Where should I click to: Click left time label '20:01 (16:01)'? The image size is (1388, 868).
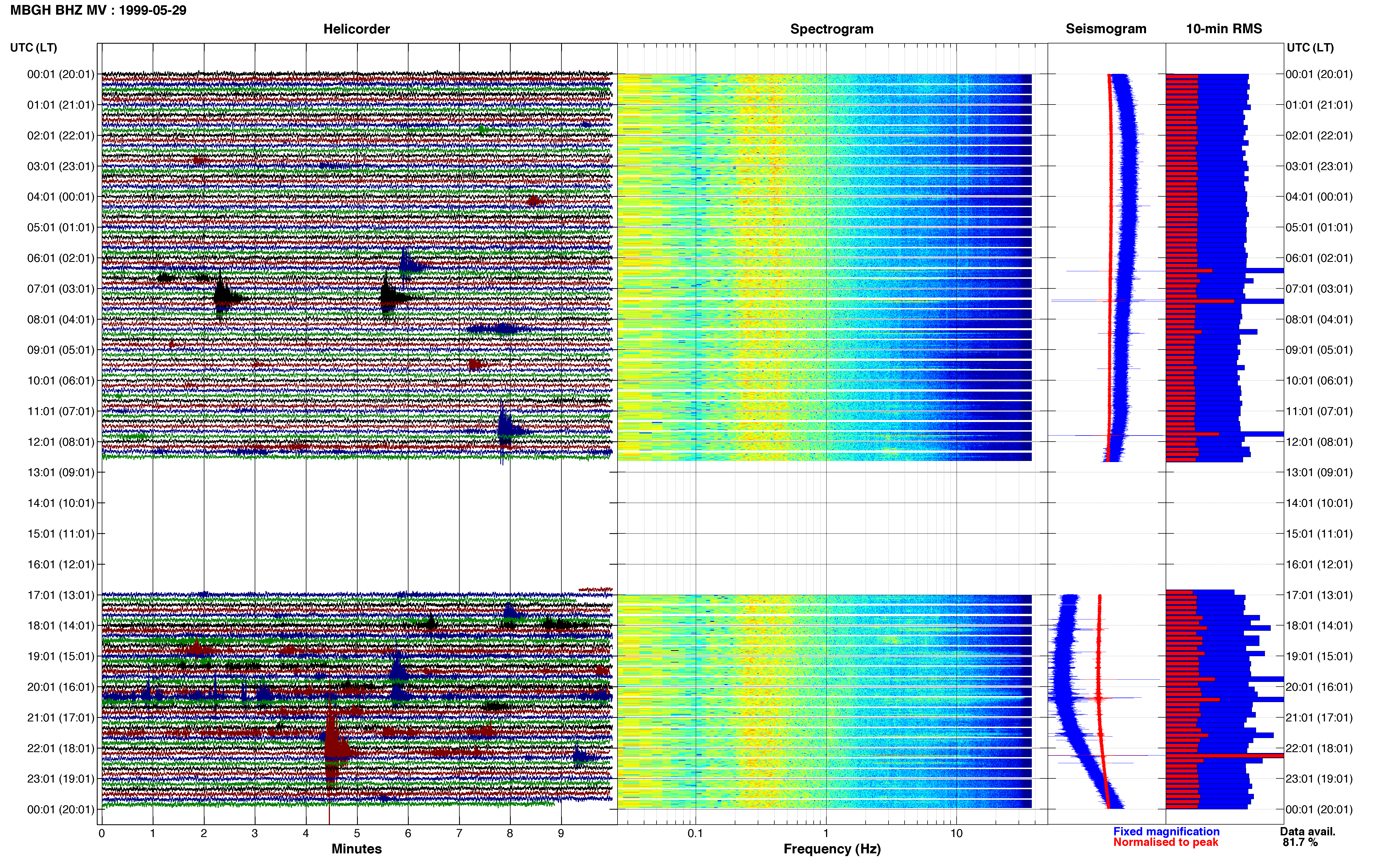tap(61, 687)
